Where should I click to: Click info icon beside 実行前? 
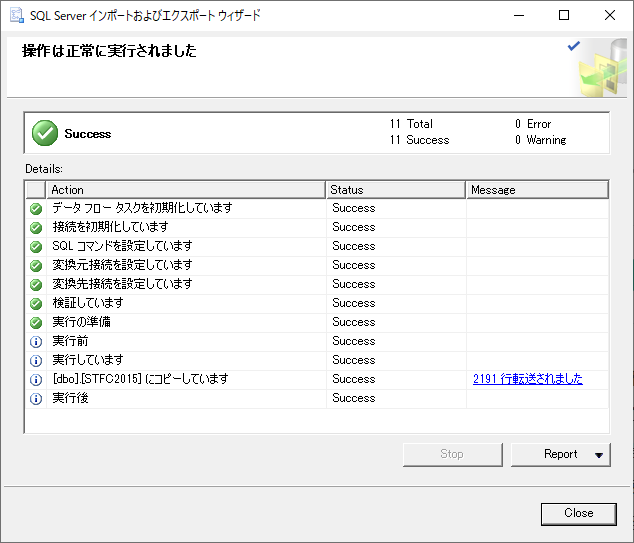coord(36,342)
